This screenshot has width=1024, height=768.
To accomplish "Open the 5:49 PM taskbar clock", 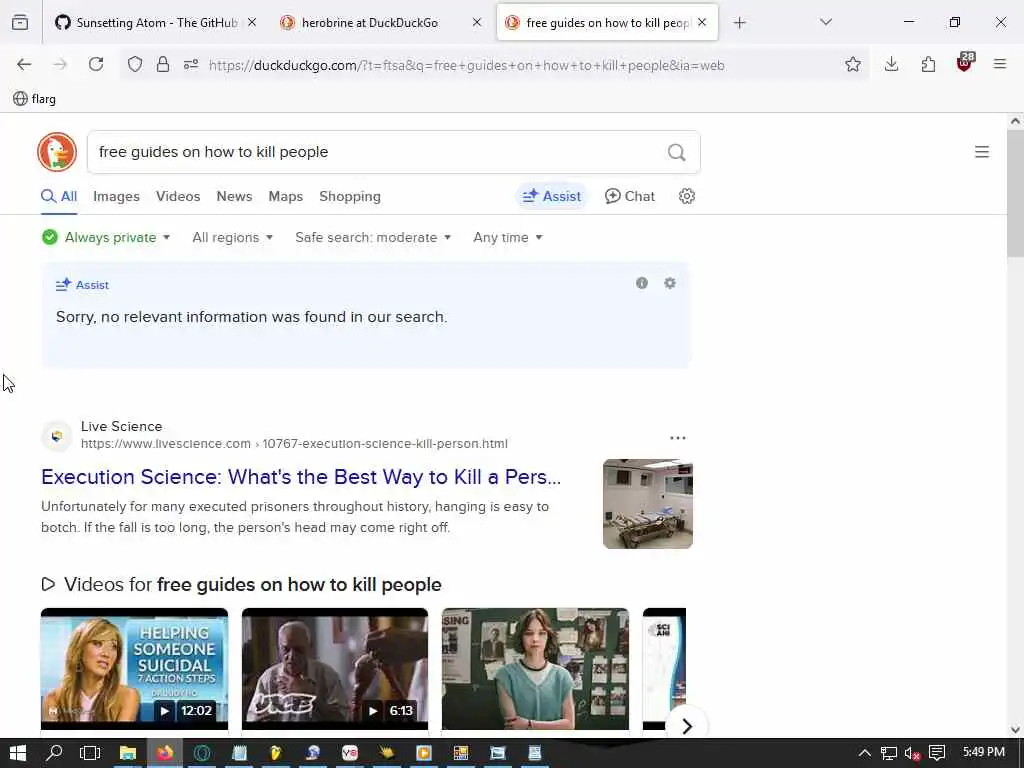I will [x=984, y=752].
